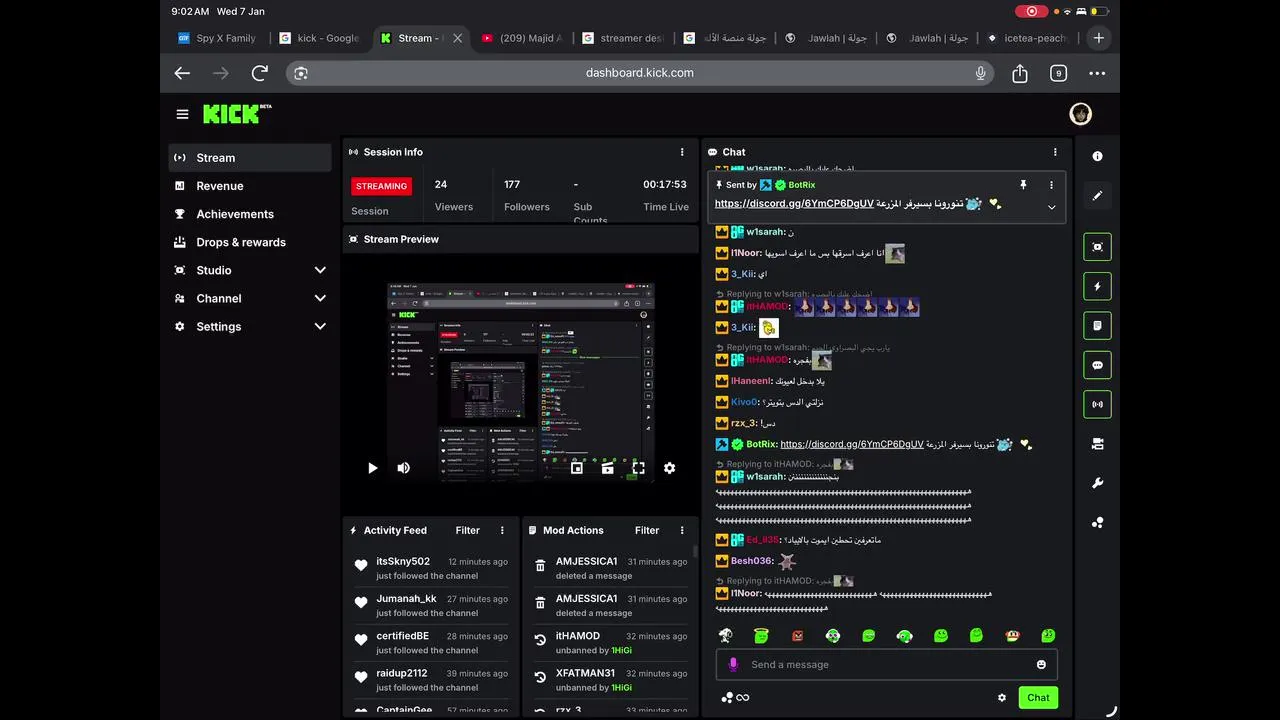Image resolution: width=1280 pixels, height=720 pixels.
Task: Toggle the chat bubble widget button
Action: coord(1097,365)
